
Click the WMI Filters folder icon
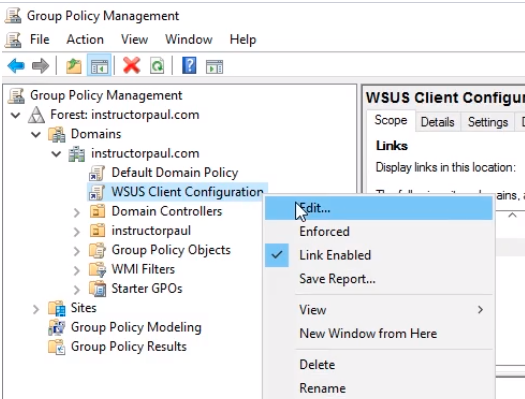click(97, 270)
